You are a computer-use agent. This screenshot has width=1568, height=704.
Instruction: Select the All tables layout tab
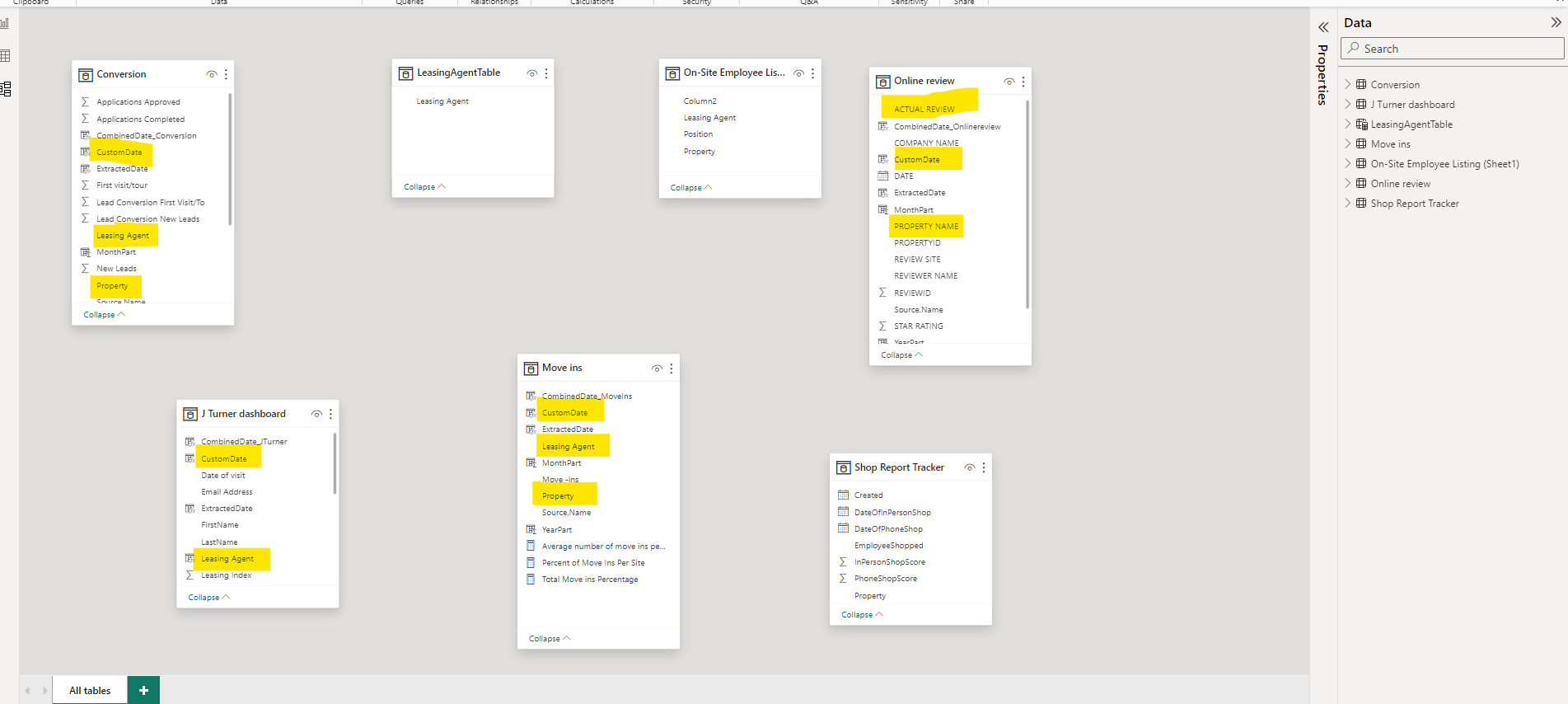90,690
